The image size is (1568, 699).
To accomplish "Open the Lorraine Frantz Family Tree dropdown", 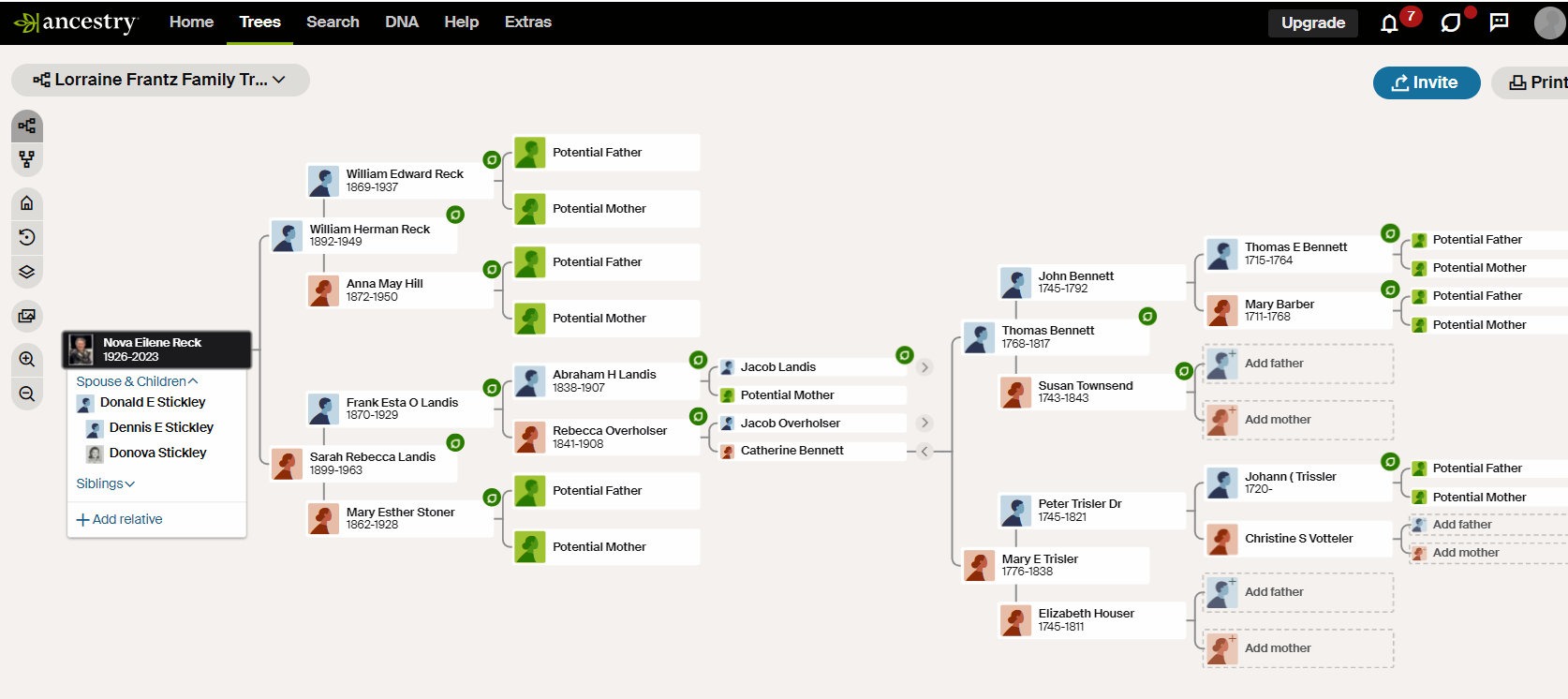I will [160, 80].
